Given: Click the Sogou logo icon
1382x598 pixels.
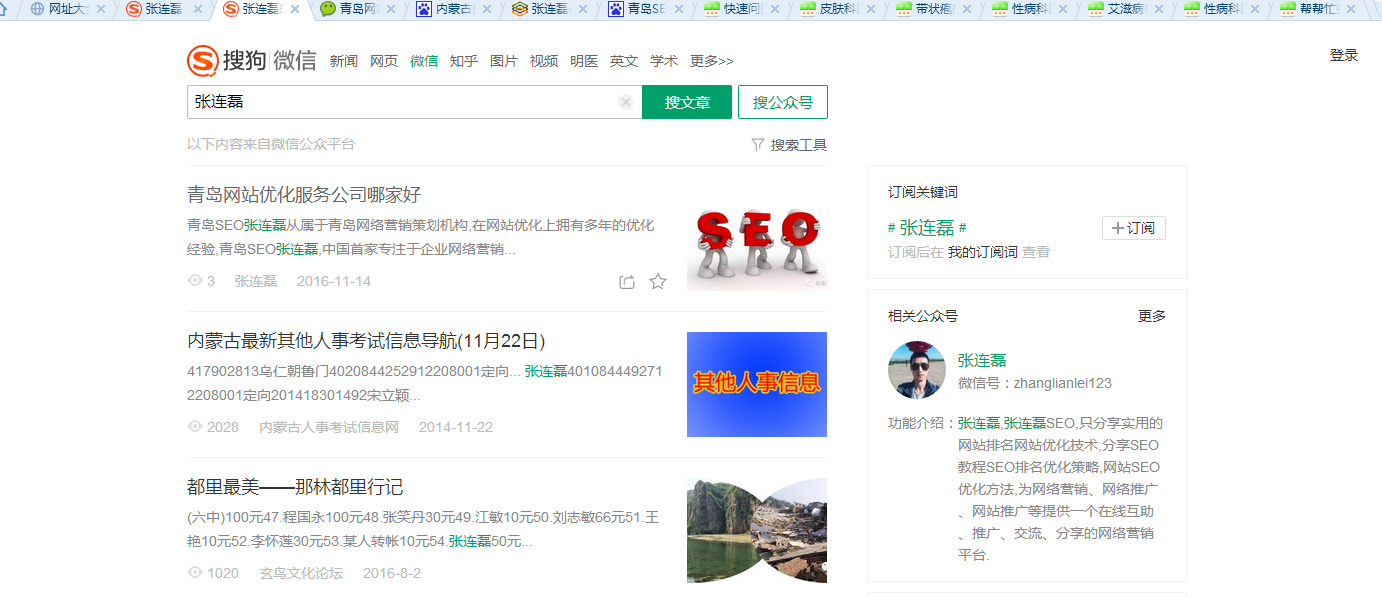Looking at the screenshot, I should (x=202, y=61).
